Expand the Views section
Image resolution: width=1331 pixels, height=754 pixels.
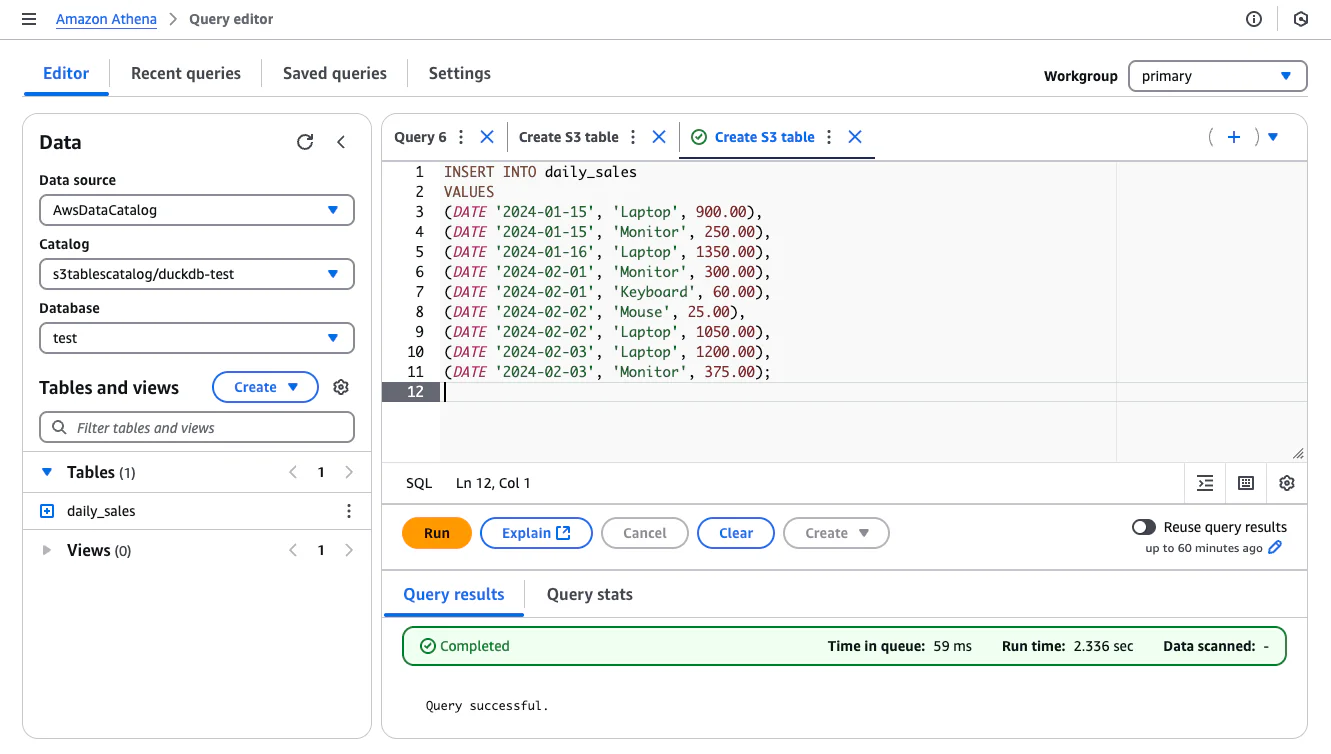tap(47, 550)
